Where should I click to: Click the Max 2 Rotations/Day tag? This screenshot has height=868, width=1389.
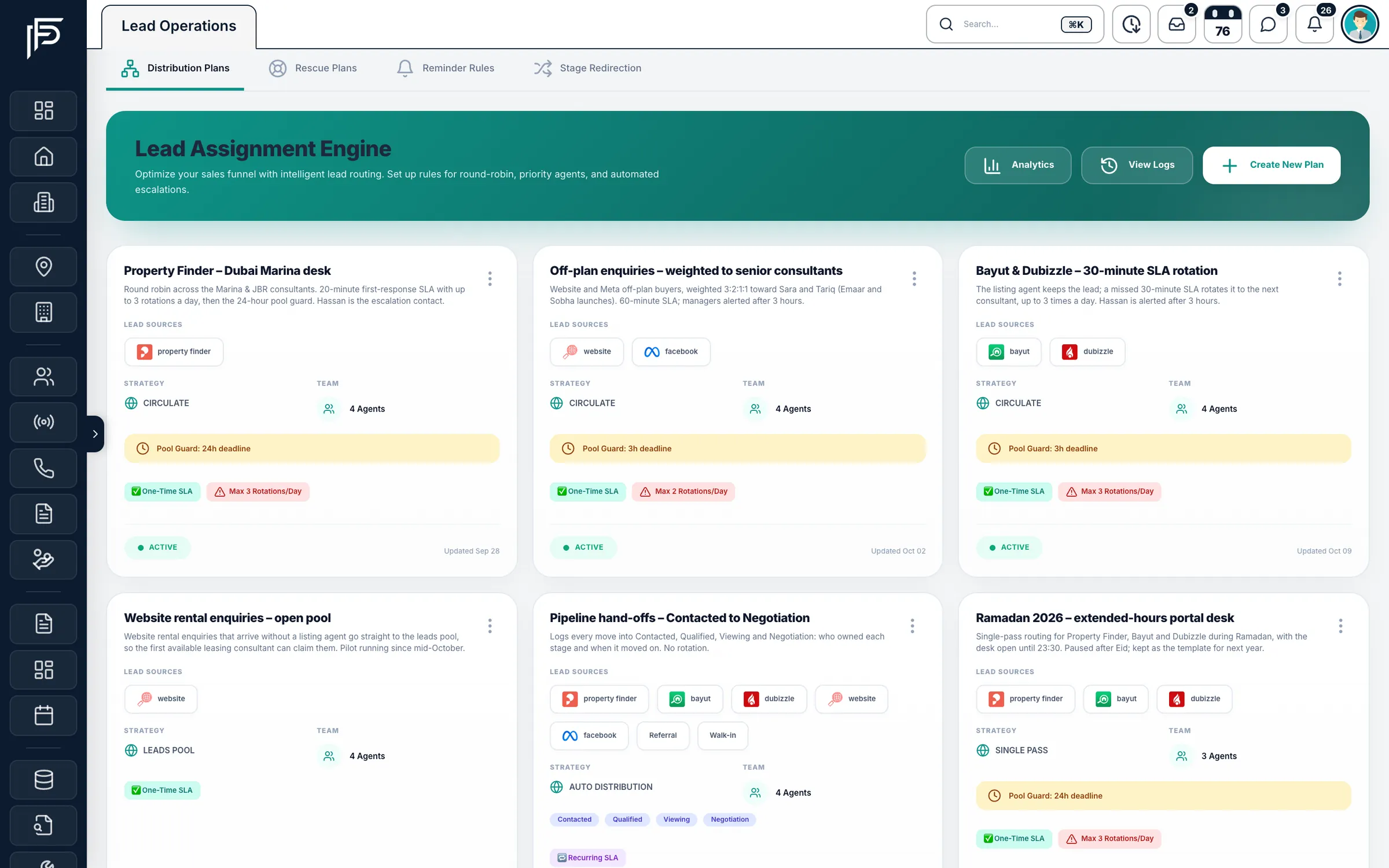tap(684, 491)
